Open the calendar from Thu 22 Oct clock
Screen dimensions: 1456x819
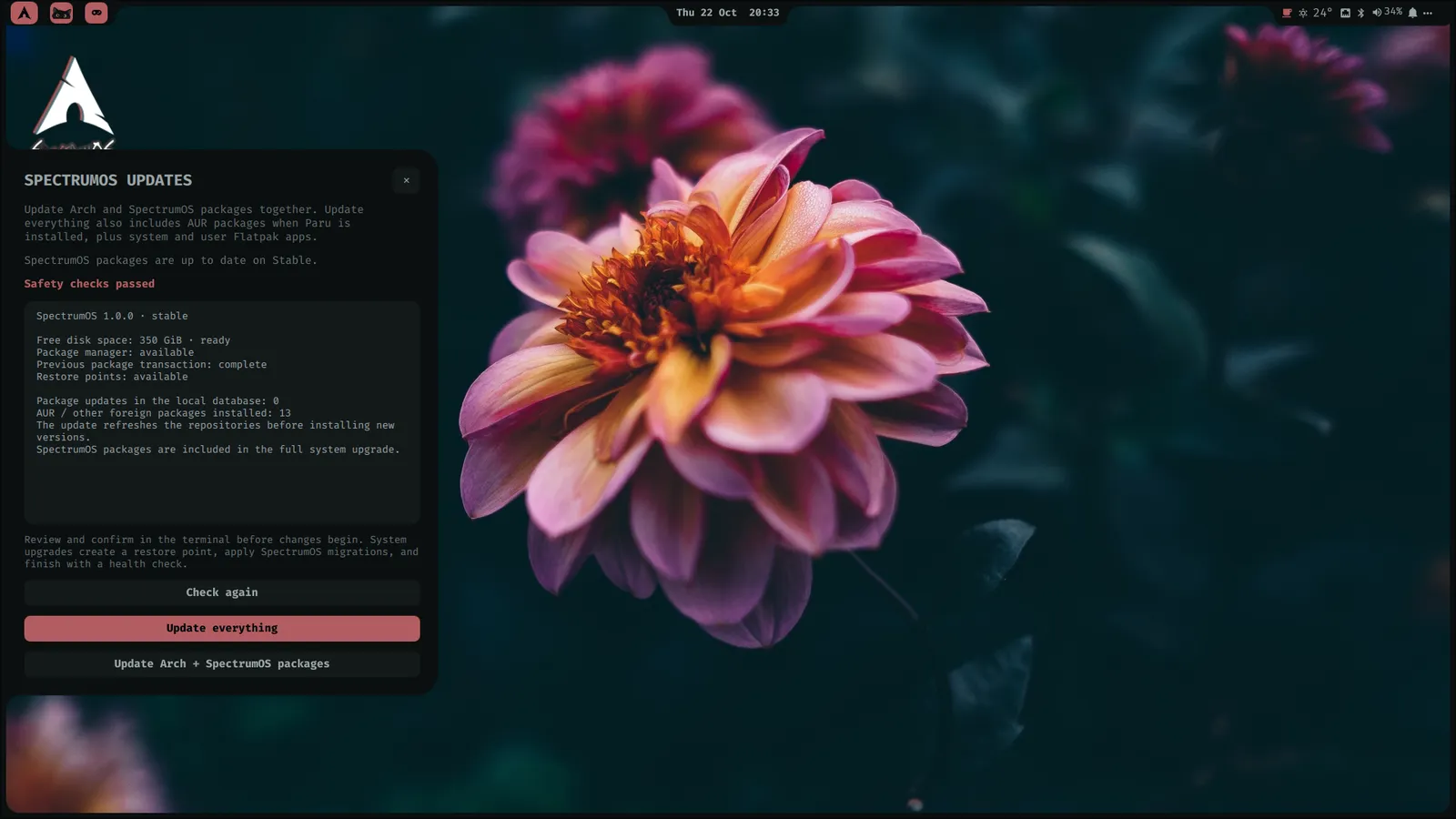click(x=727, y=13)
